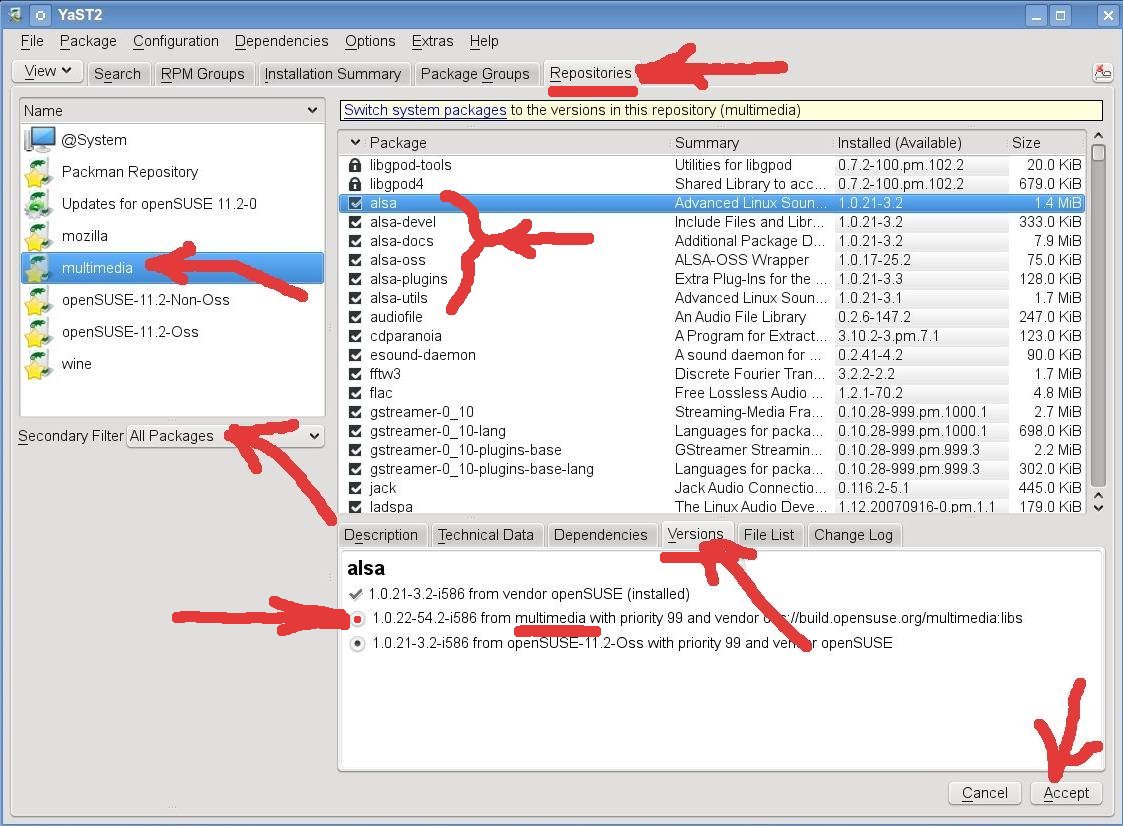Click the package list scrollbar thumb
This screenshot has height=826, width=1123.
[x=1099, y=153]
